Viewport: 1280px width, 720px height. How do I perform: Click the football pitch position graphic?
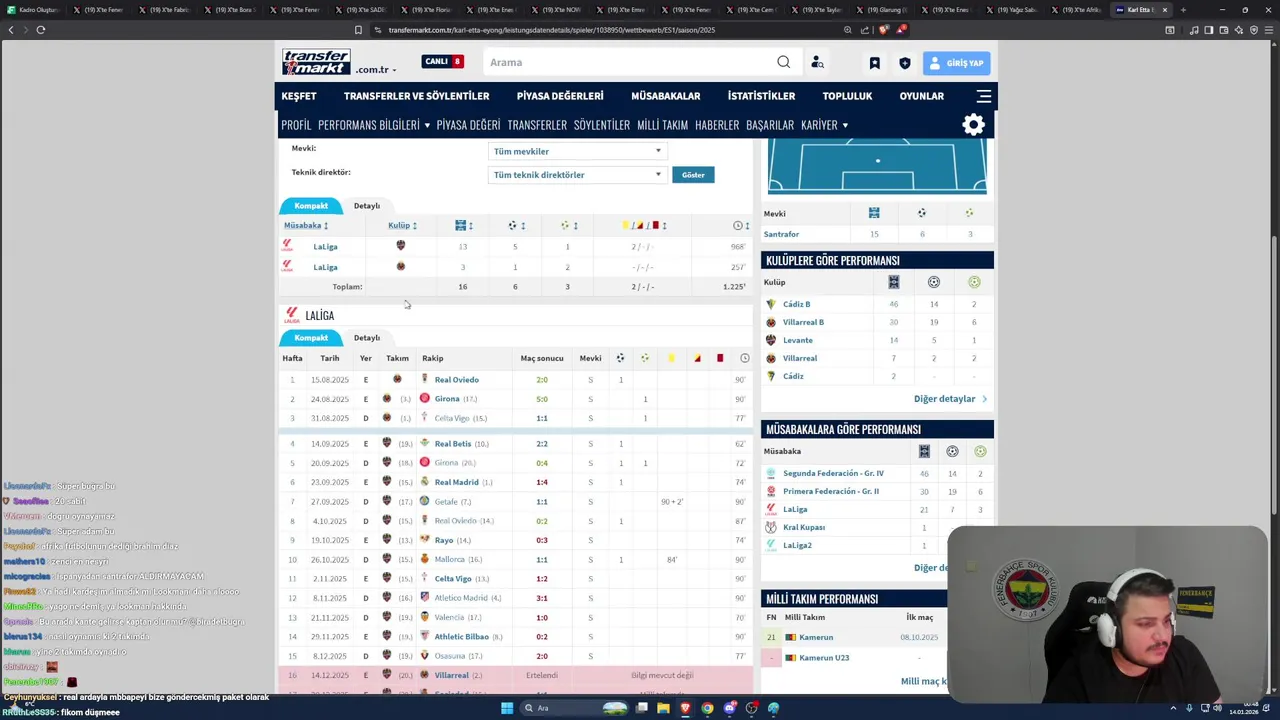(x=878, y=166)
